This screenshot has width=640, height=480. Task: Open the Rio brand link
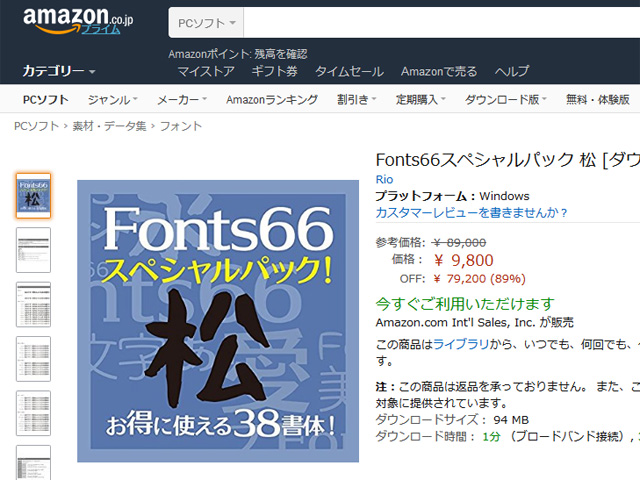pyautogui.click(x=384, y=179)
